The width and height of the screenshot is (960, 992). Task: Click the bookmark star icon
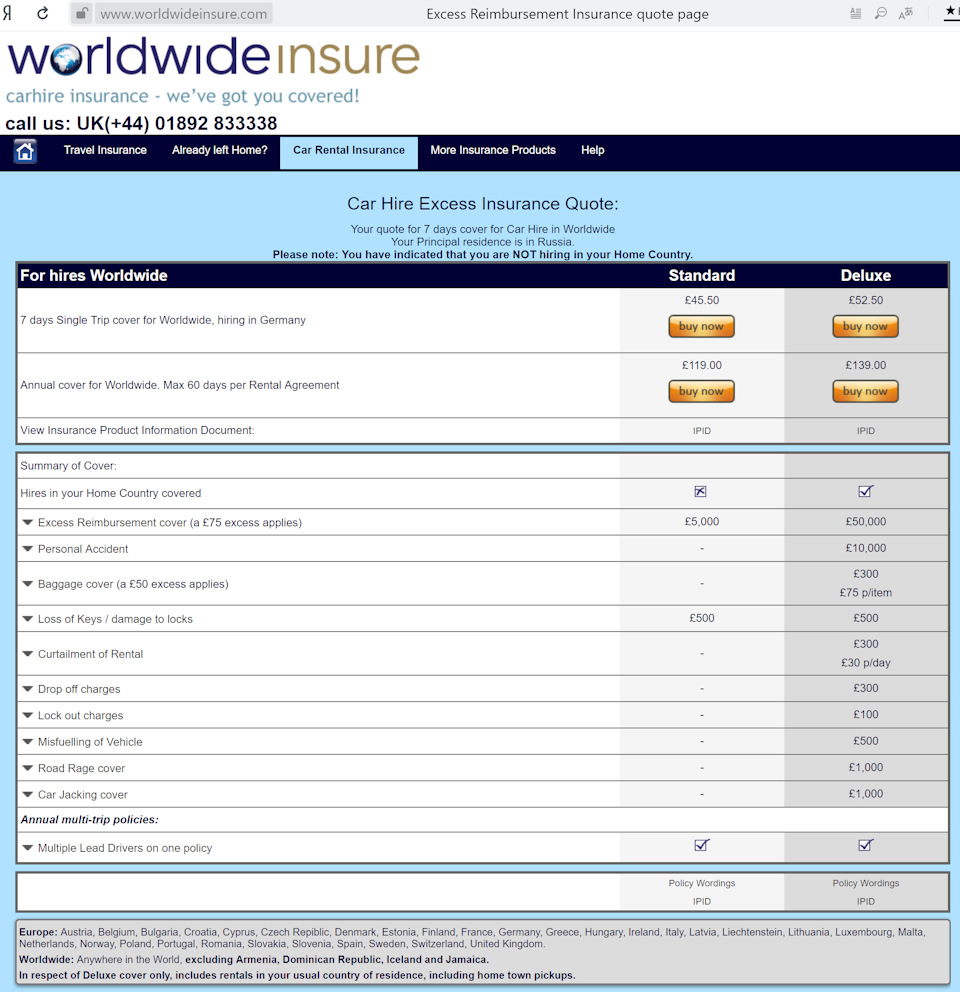951,11
